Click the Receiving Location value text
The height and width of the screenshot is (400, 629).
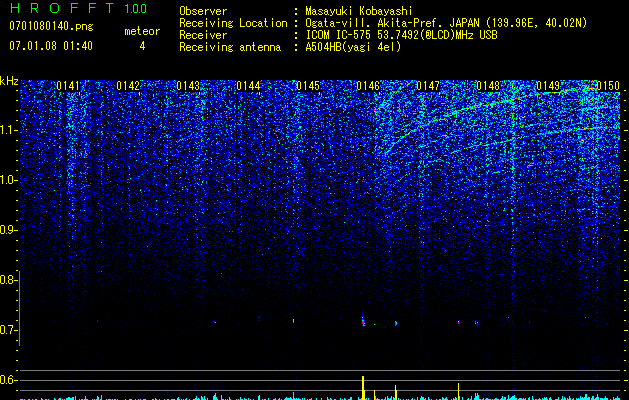click(x=446, y=23)
